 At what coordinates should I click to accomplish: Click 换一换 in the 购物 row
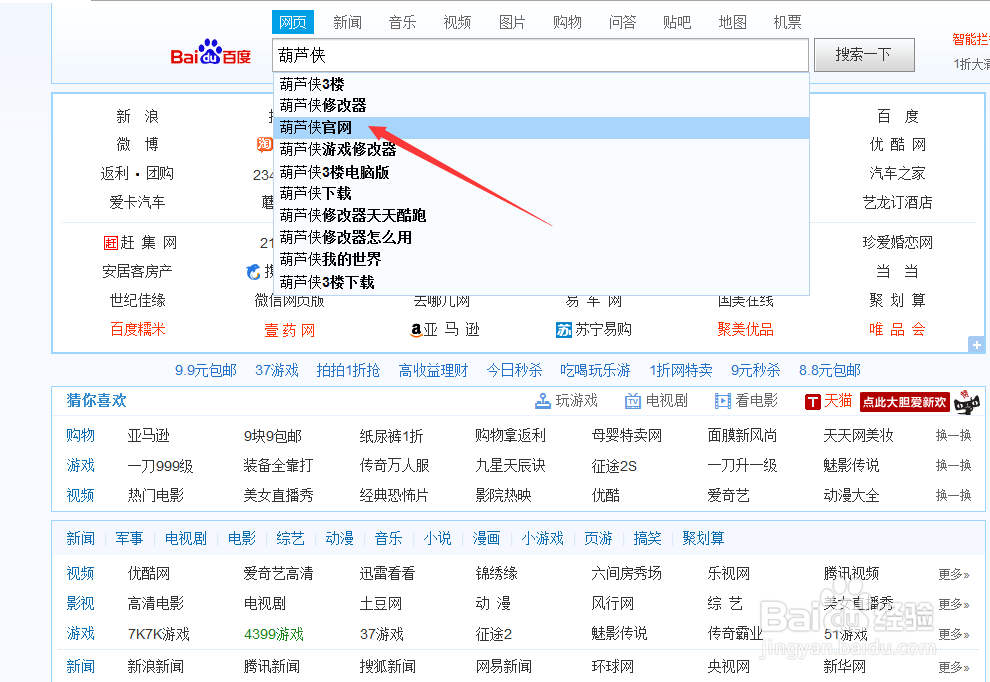click(953, 436)
